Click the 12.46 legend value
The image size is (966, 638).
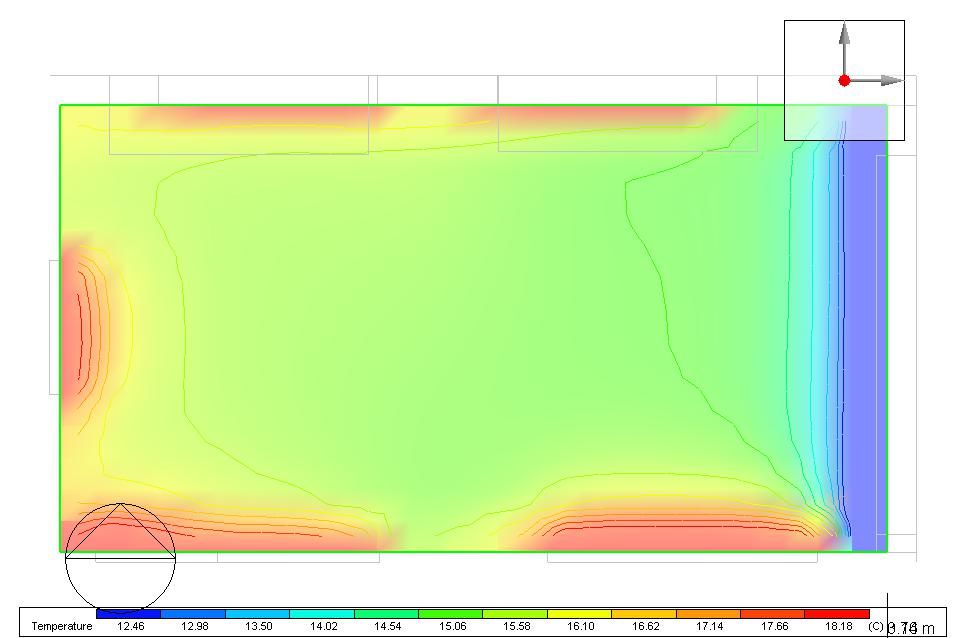point(131,626)
